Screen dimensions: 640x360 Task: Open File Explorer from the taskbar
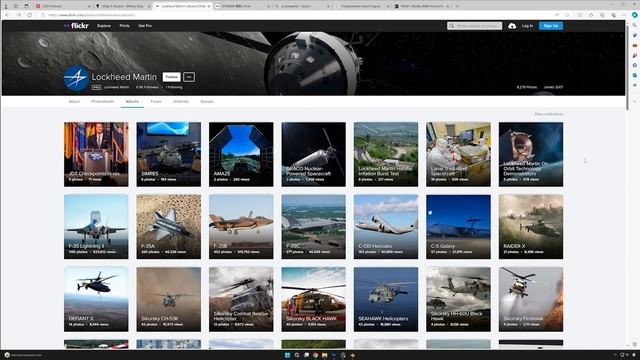pos(324,355)
